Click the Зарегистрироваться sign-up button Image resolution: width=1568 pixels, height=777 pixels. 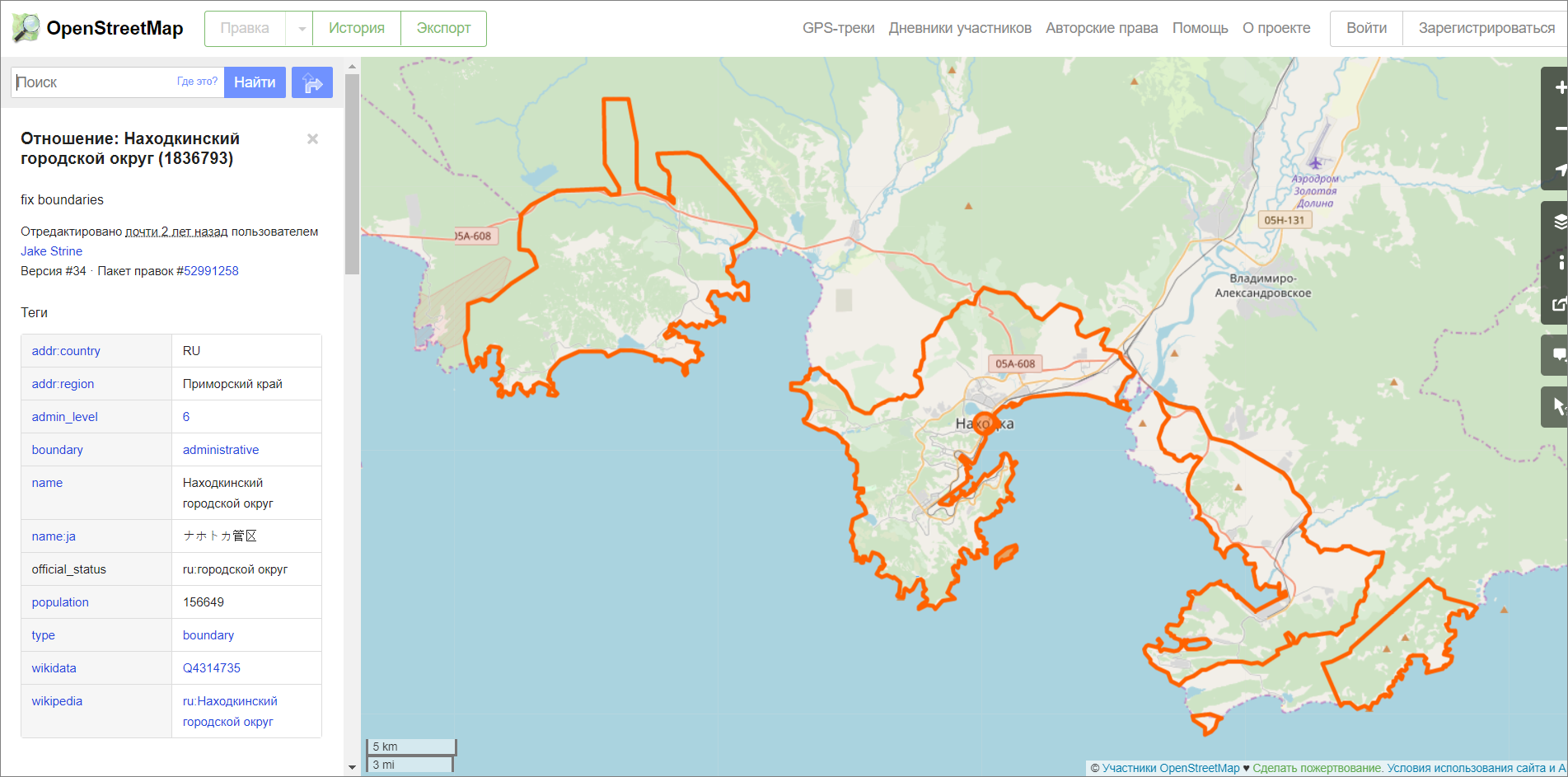pos(1486,29)
